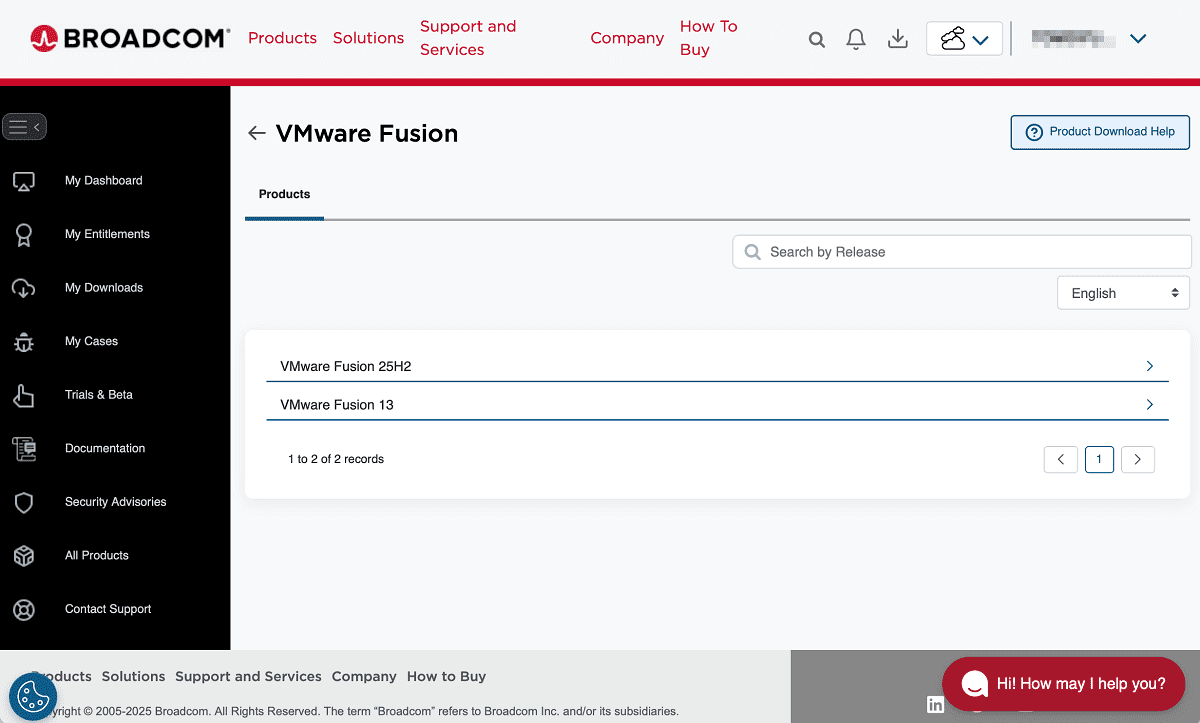
Task: Select the Products tab
Action: tap(284, 194)
